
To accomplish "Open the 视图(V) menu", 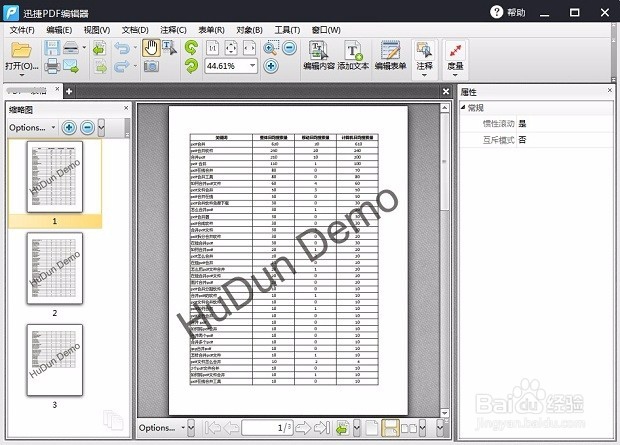I will [x=97, y=30].
